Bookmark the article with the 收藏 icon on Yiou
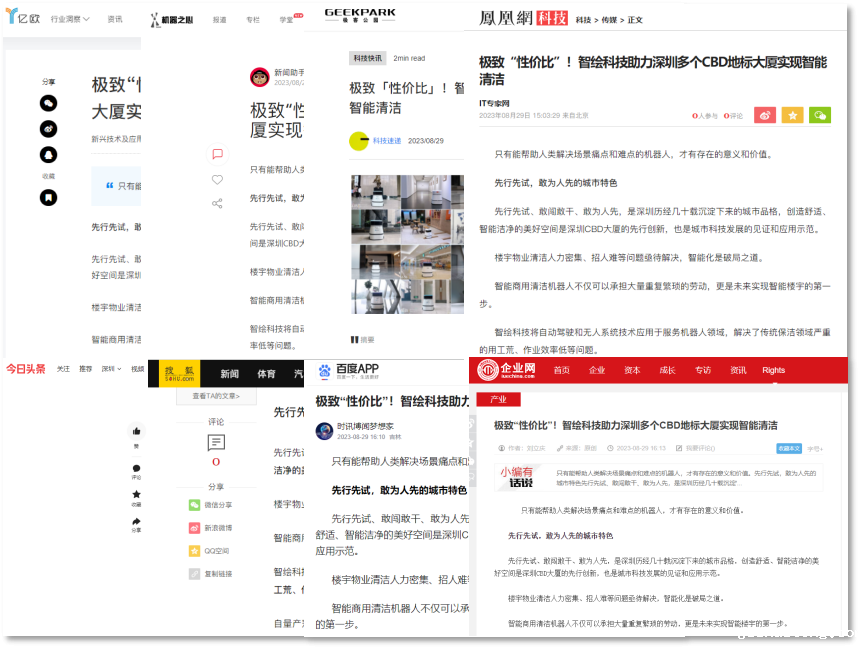860x649 pixels. (x=48, y=197)
